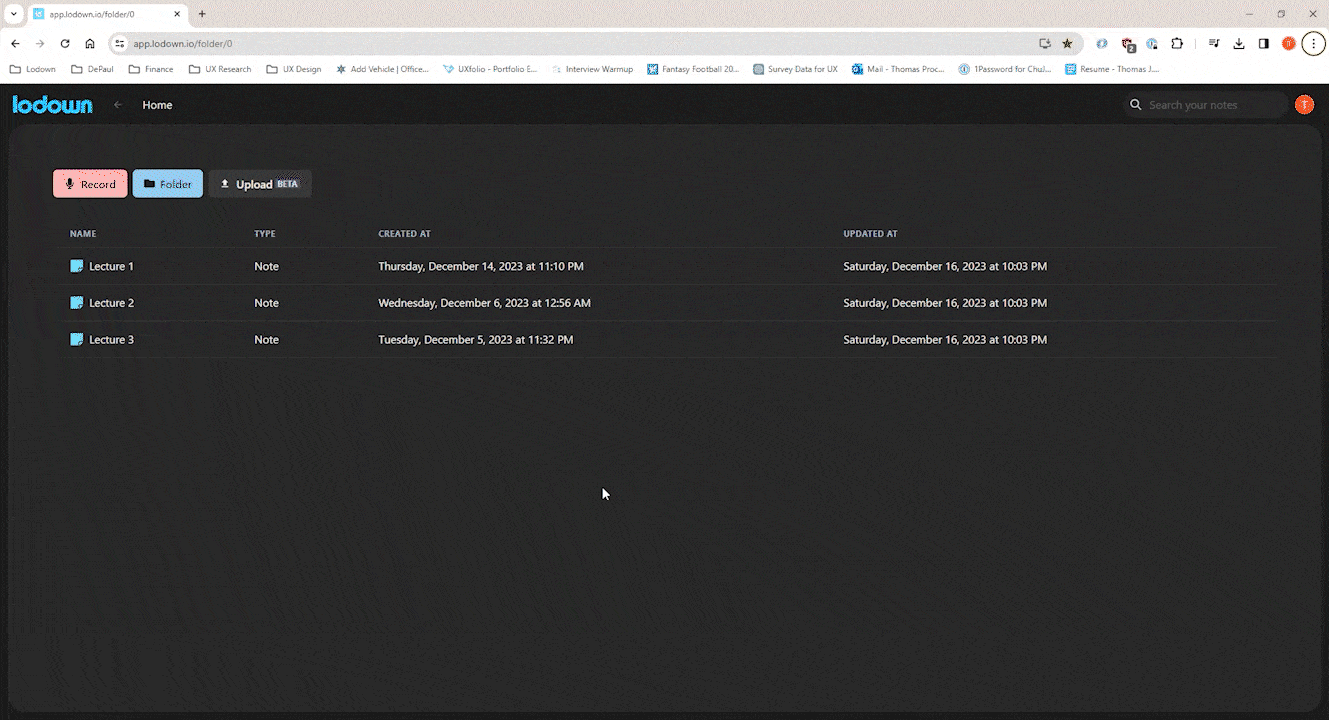Select the app.lodown.io browser tab
Viewport: 1330px width, 720px height.
[95, 15]
